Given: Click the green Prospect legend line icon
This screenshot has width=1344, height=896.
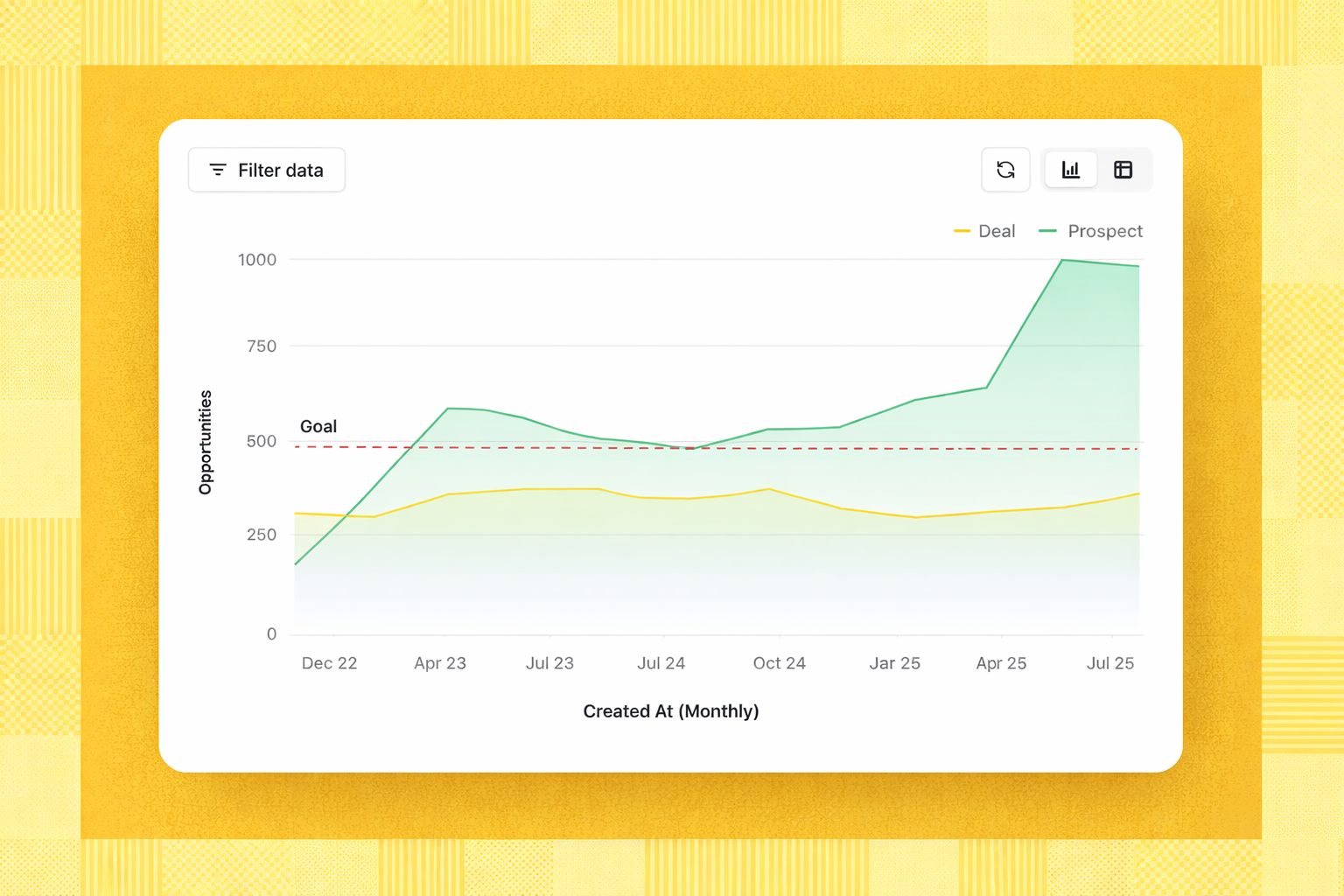Looking at the screenshot, I should pos(1046,231).
